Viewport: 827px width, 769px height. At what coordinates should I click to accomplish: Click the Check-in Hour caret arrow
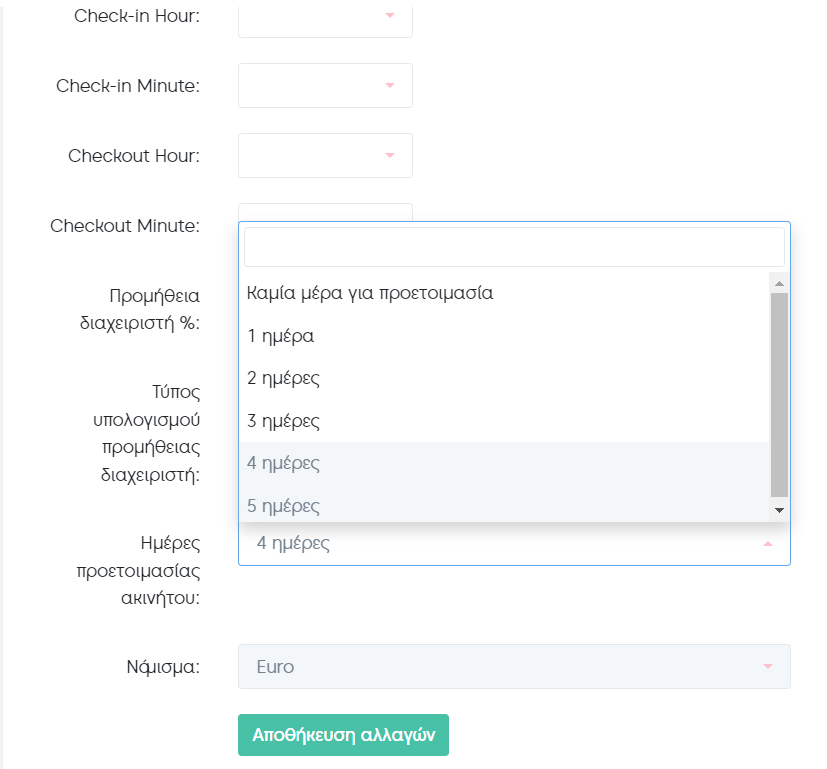tap(390, 15)
